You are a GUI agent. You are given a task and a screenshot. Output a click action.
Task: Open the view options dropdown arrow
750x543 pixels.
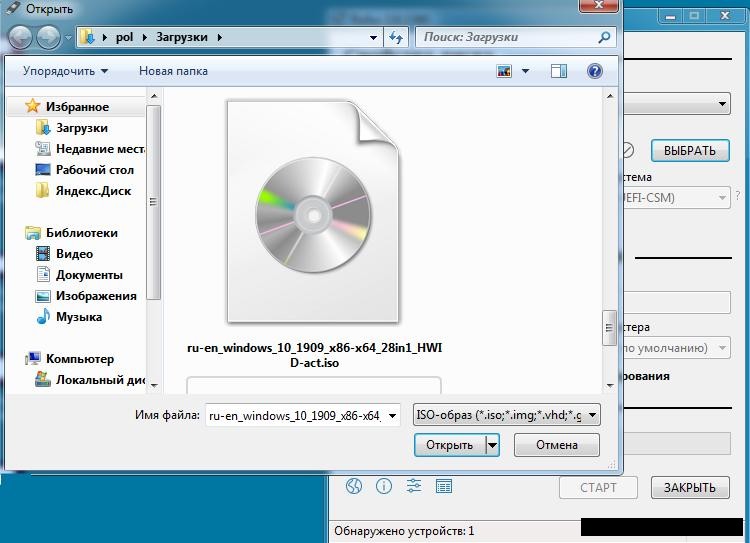click(525, 71)
